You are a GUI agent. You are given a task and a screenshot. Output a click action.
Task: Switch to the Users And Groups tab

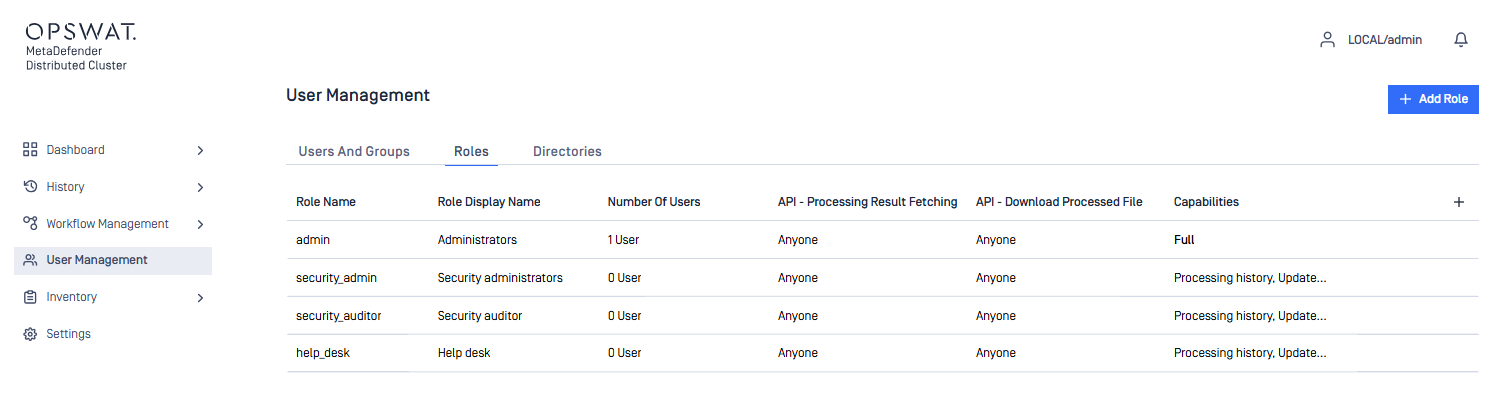click(354, 152)
